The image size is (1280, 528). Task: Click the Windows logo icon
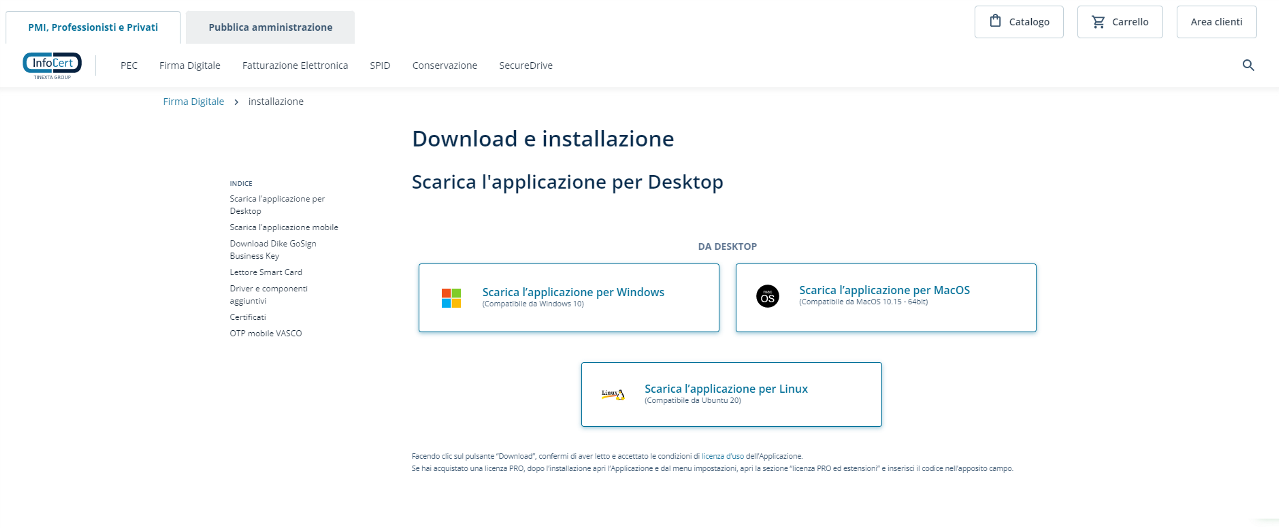452,298
